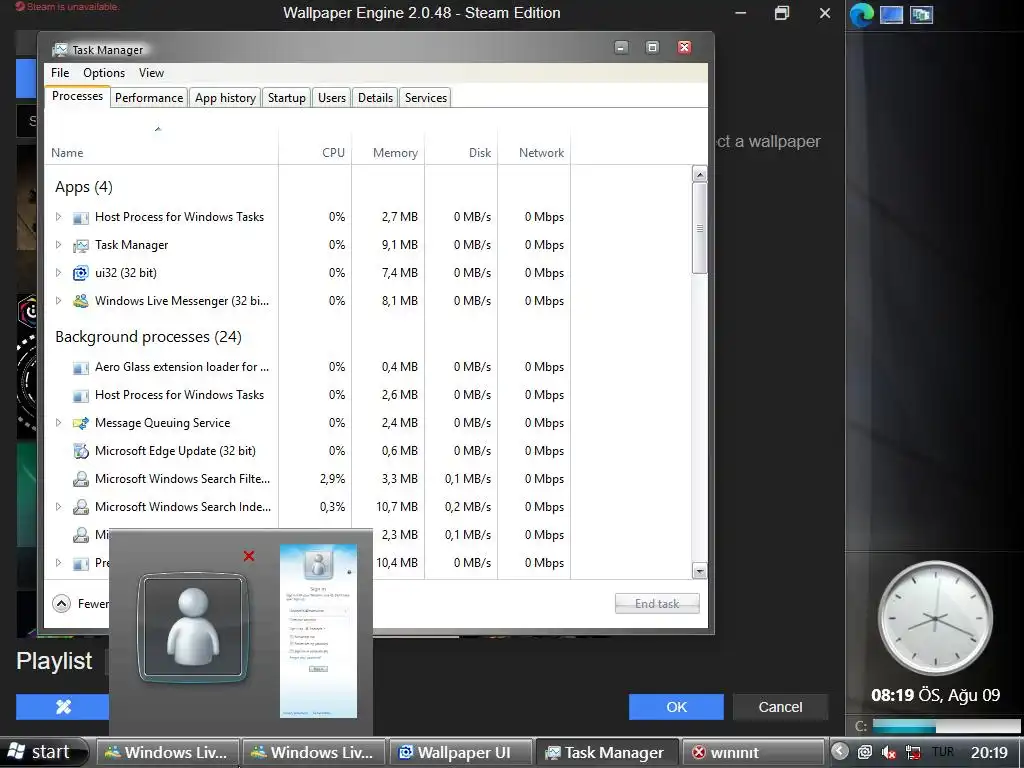1024x768 pixels.
Task: Click the show desktop icon in the sidebar
Action: [891, 14]
